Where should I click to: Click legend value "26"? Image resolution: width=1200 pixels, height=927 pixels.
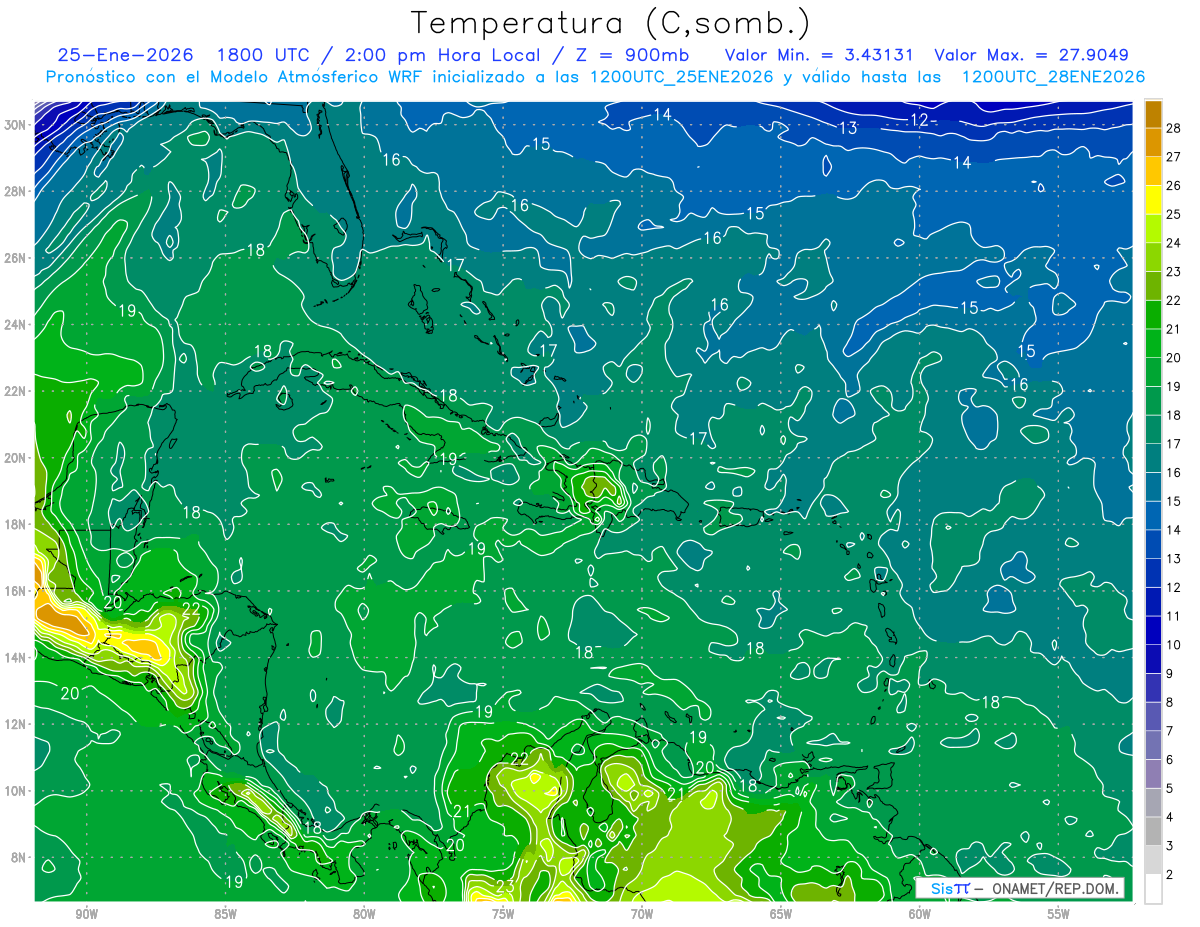(1174, 186)
